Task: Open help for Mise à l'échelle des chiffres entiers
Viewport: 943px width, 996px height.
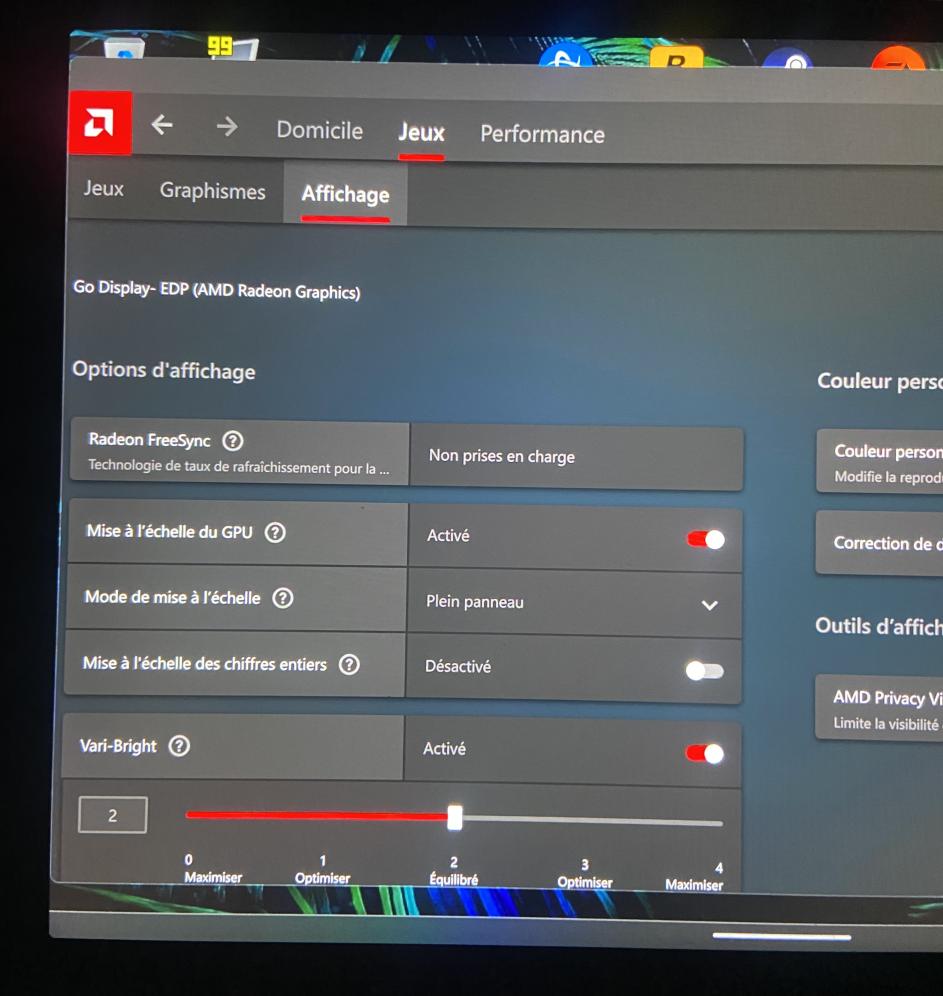Action: coord(349,664)
